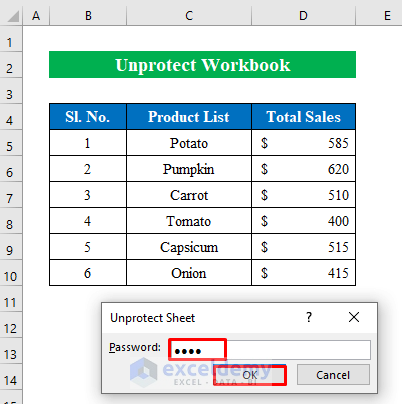The height and width of the screenshot is (404, 402).
Task: Click the Select All corner triangle
Action: coord(13,16)
